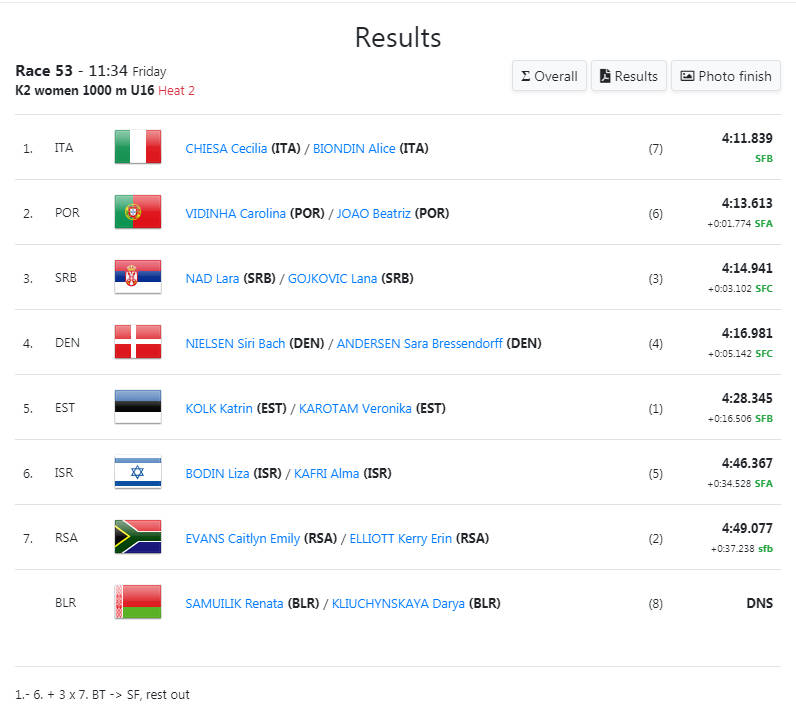Image resolution: width=796 pixels, height=717 pixels.
Task: View the Photo finish button
Action: (x=725, y=76)
